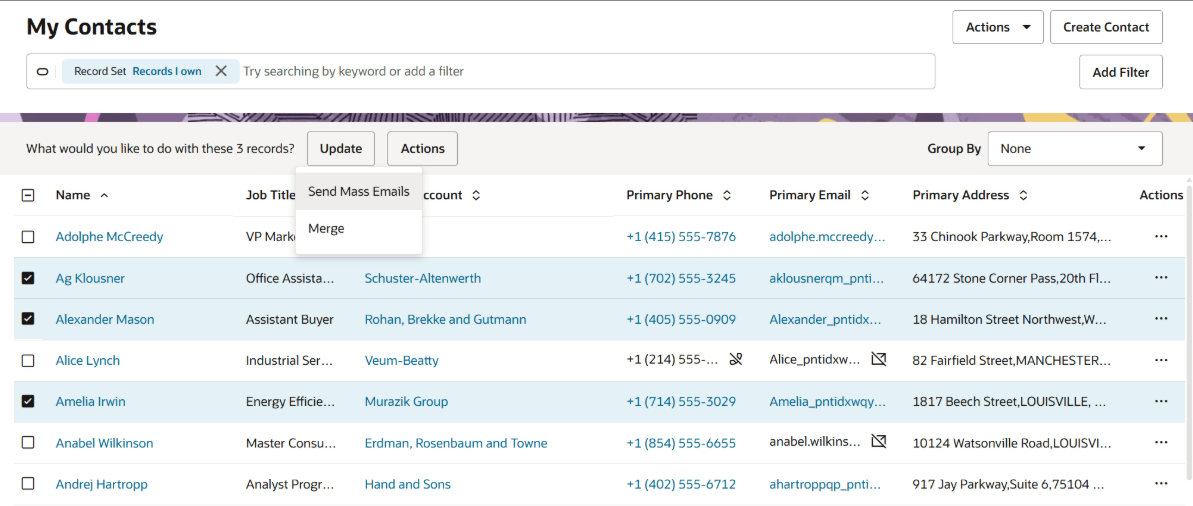Screen dimensions: 1193x506
Task: Click the do-not-call icon beside Alice Lynch's phone
Action: tap(734, 360)
